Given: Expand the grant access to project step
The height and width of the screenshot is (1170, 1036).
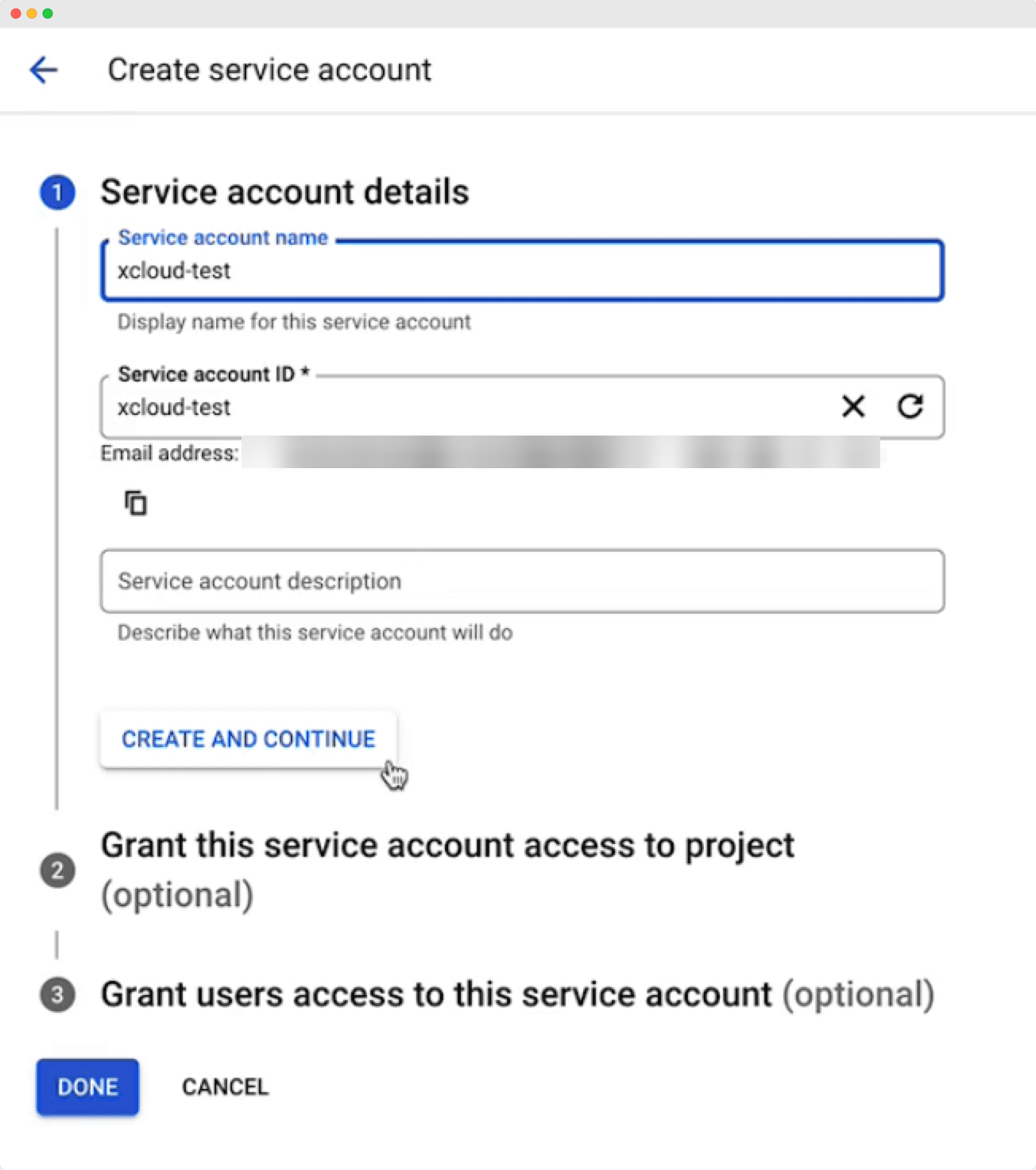Looking at the screenshot, I should 446,845.
